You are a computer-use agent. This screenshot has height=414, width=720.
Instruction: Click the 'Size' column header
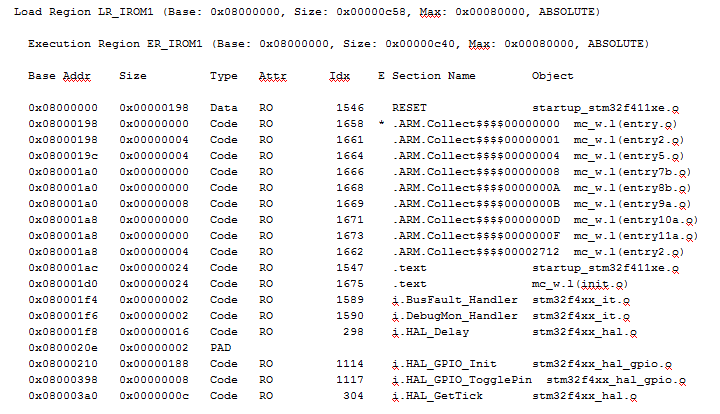coord(133,76)
